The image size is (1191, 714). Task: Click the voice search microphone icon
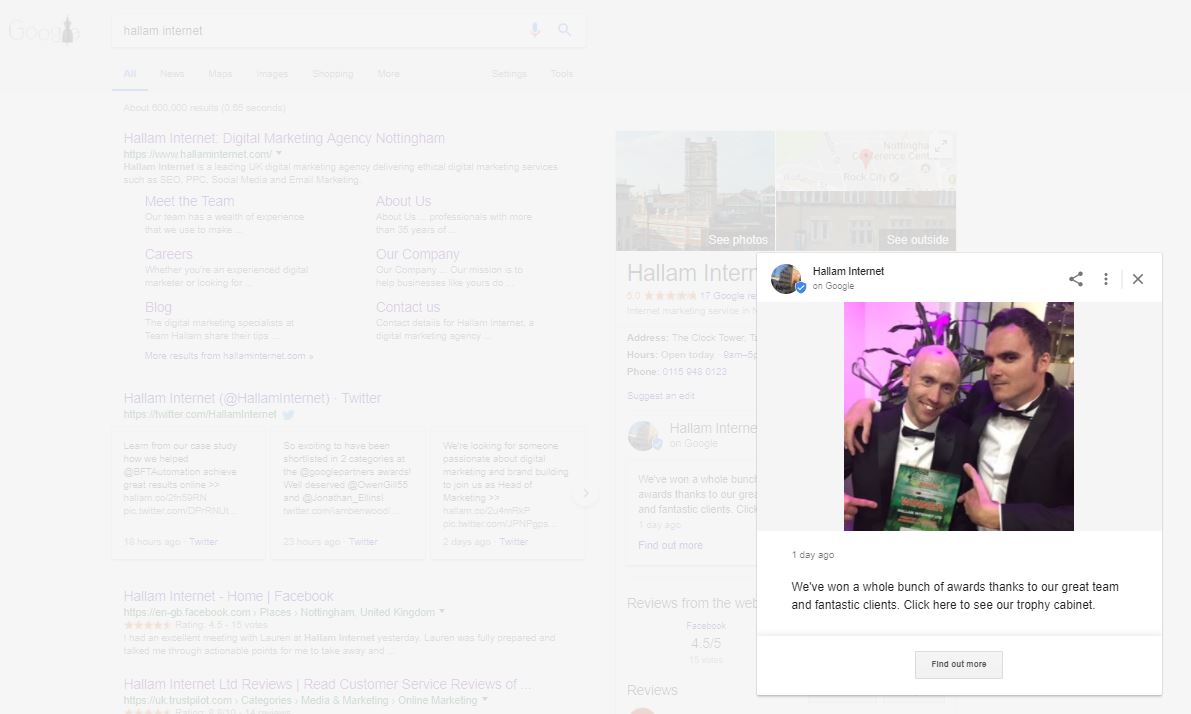click(x=535, y=30)
